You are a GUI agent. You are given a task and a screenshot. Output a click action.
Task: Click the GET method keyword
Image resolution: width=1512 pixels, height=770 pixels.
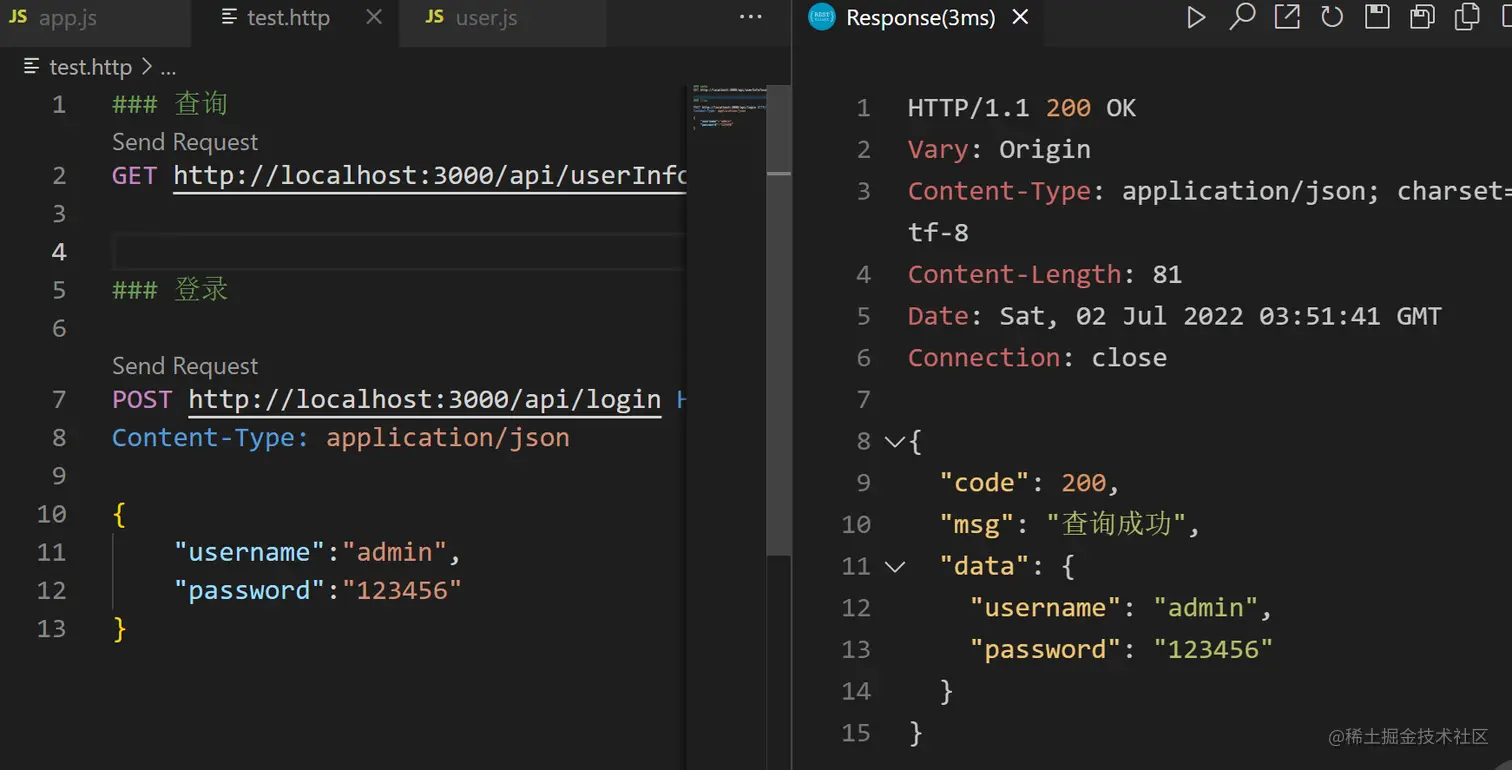(x=134, y=176)
